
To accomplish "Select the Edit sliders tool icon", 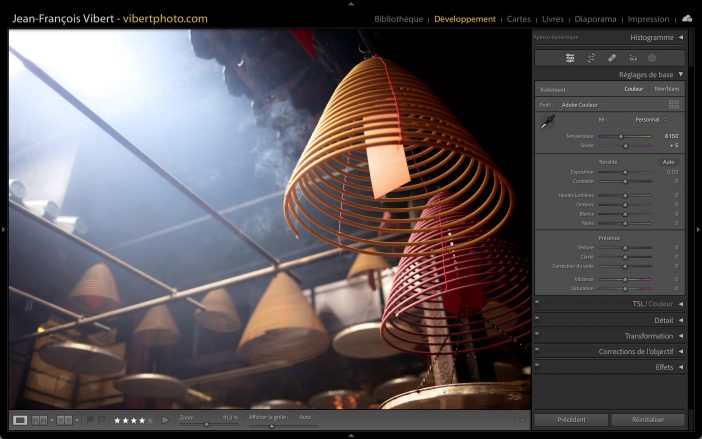I will [x=570, y=58].
